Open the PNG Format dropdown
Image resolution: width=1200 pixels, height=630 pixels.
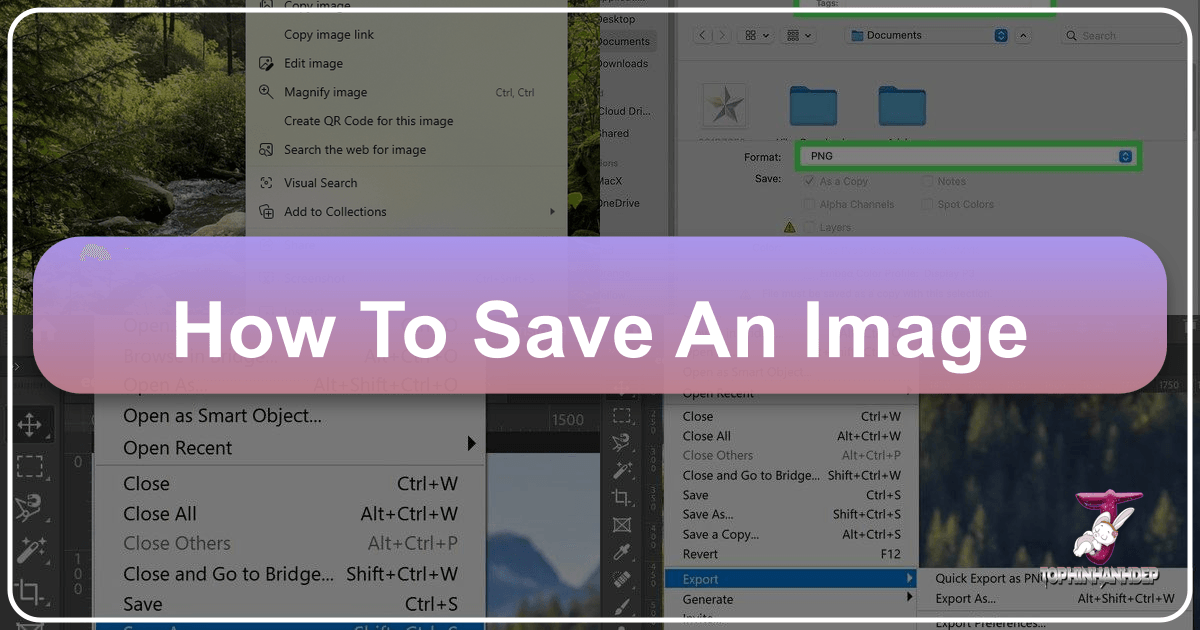click(1125, 157)
